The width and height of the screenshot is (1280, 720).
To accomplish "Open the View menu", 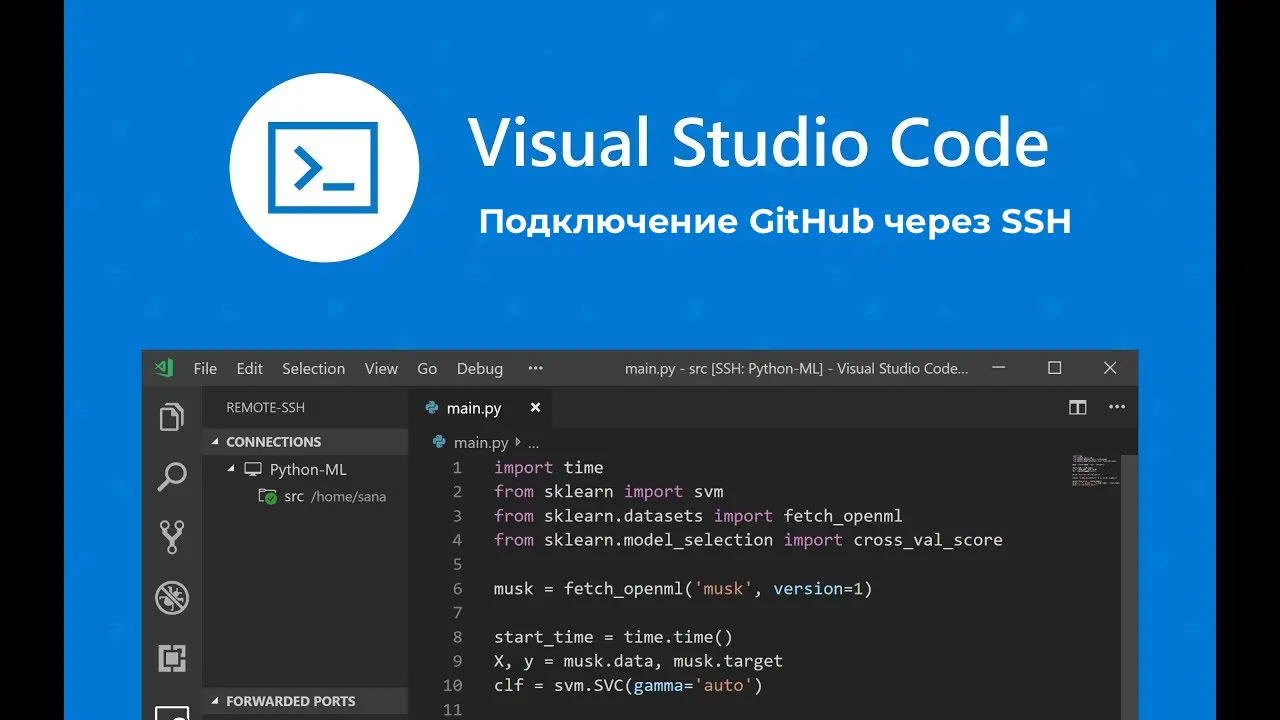I will click(x=381, y=368).
